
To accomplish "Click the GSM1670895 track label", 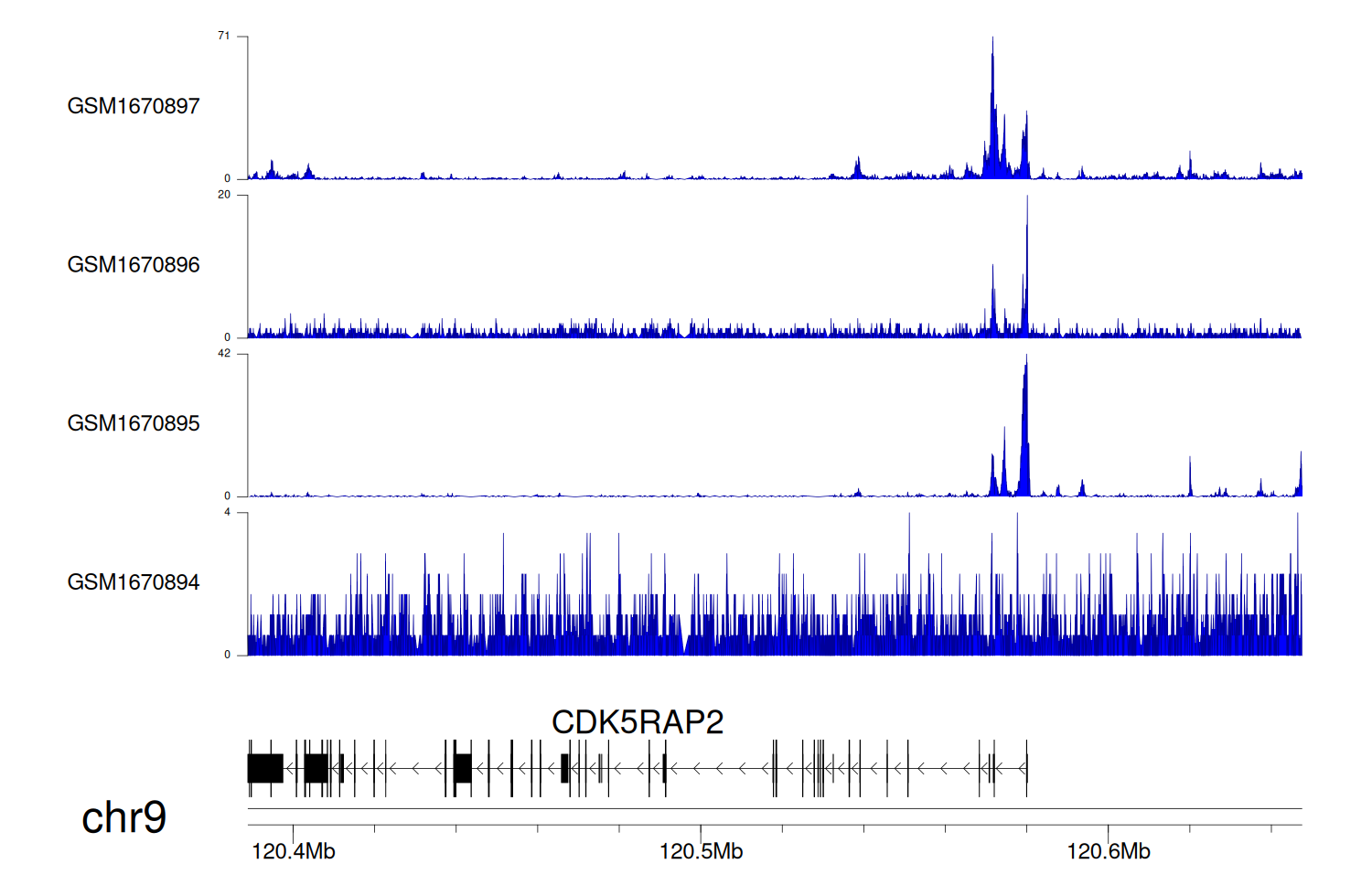I will [x=134, y=423].
